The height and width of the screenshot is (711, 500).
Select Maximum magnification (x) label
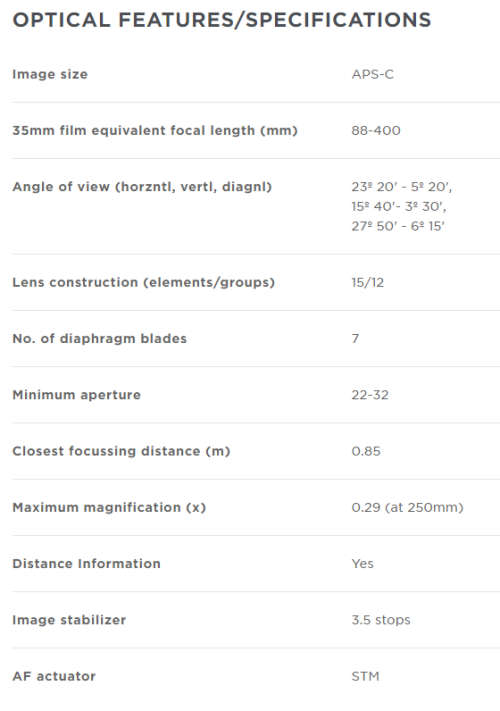coord(109,507)
